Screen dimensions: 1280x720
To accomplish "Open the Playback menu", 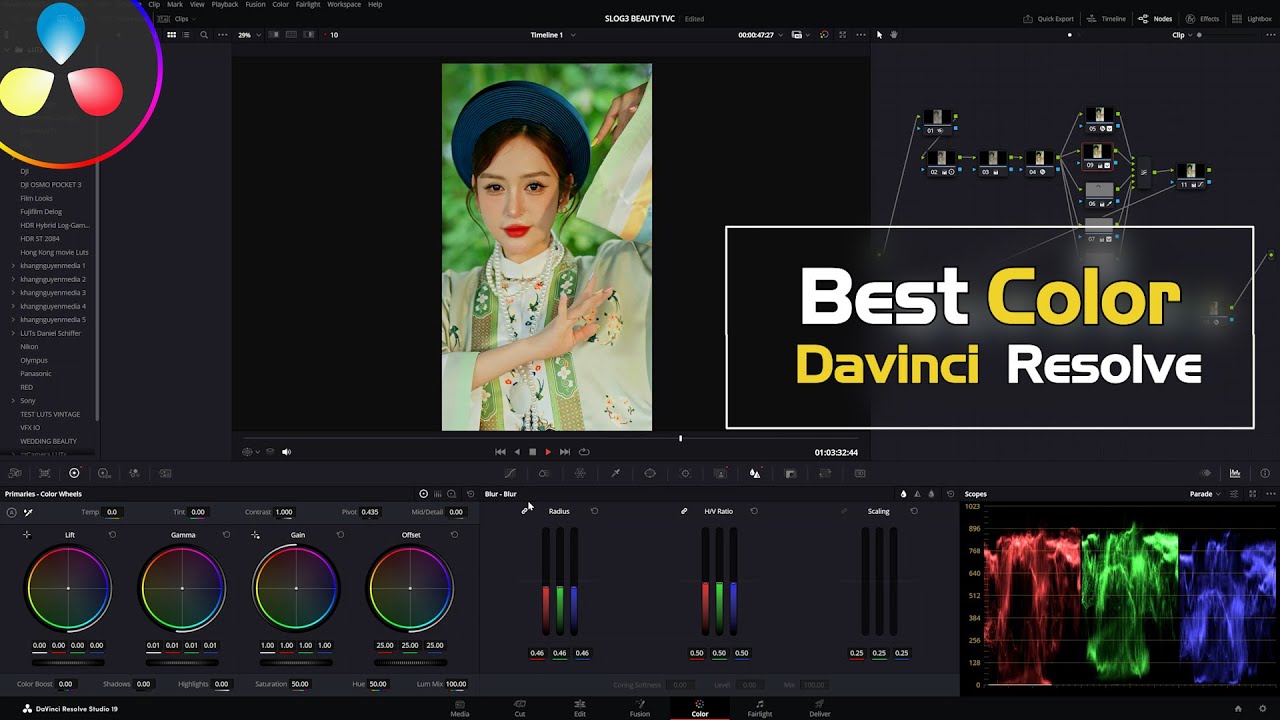I will (225, 4).
